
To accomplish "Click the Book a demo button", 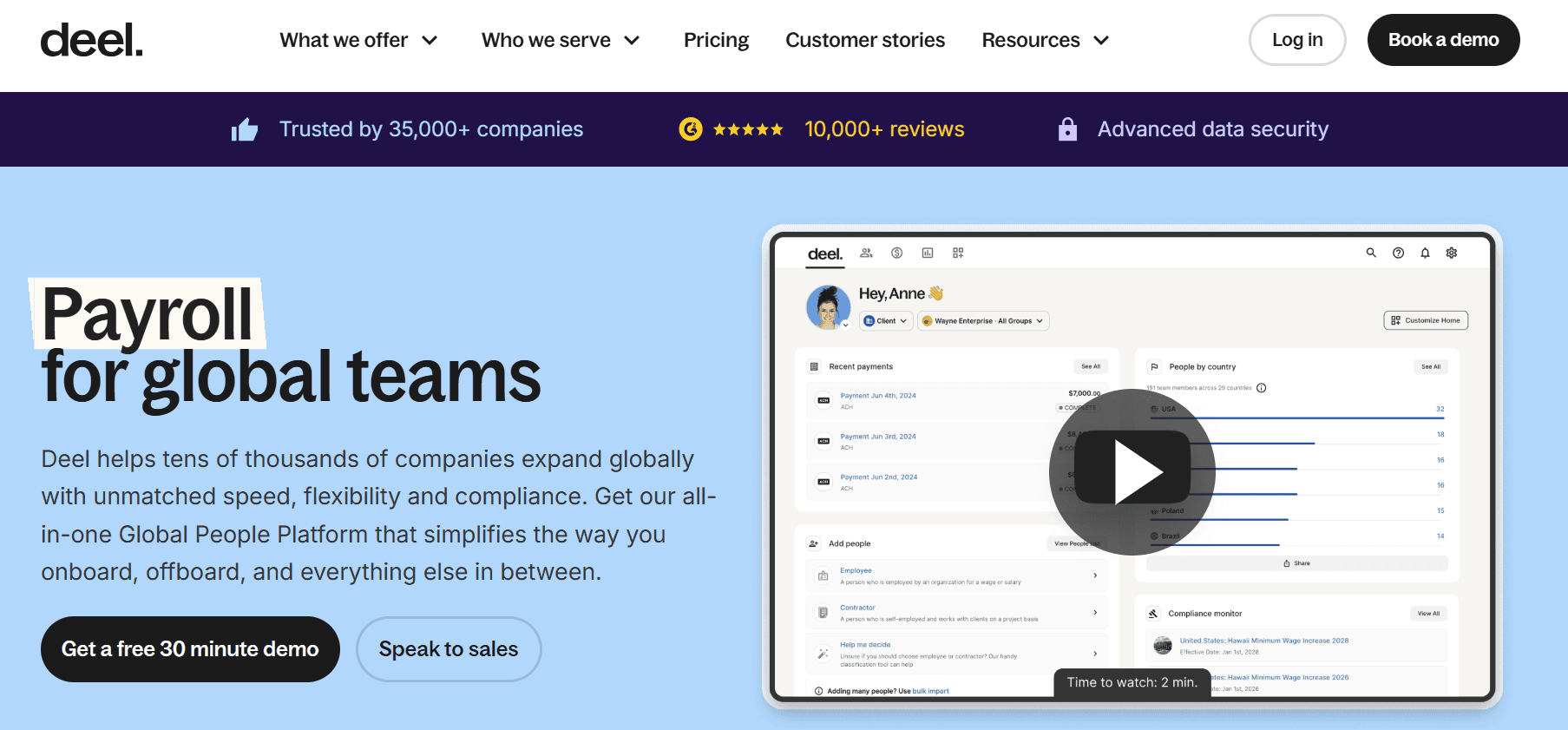I will pos(1443,40).
